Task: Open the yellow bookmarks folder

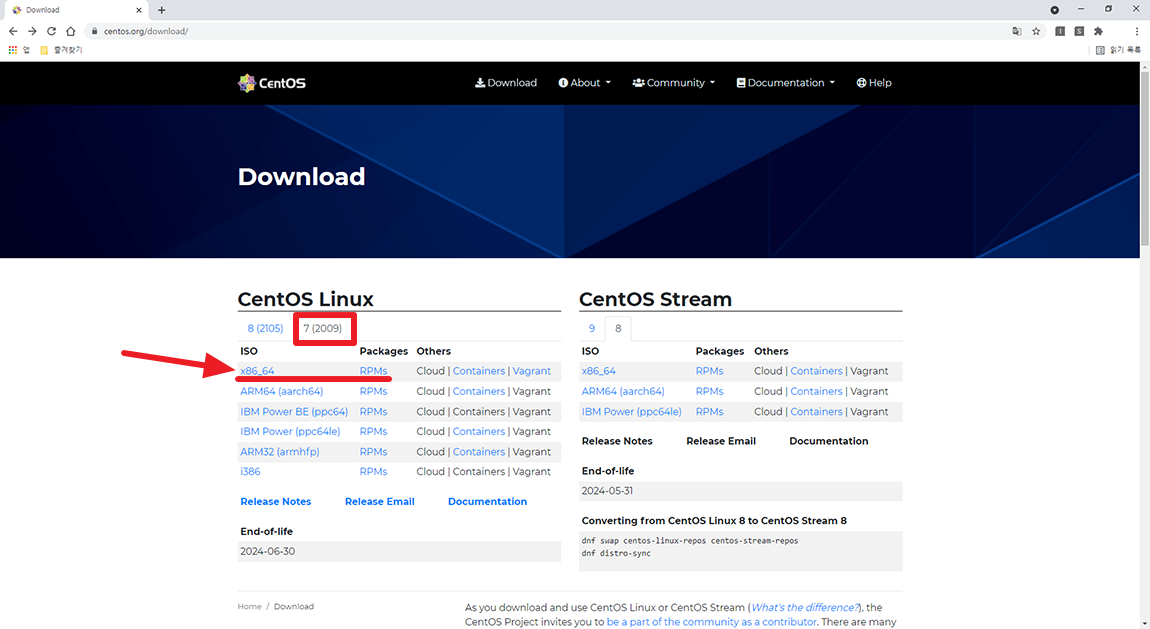Action: 61,50
